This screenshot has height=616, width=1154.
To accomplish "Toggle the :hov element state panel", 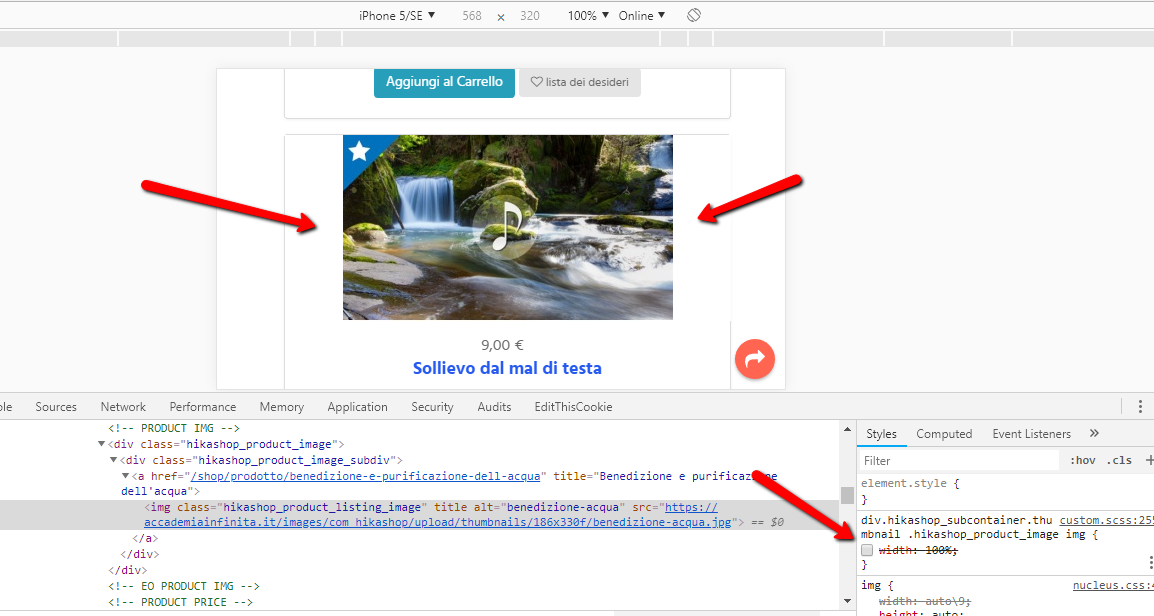I will [x=1082, y=461].
